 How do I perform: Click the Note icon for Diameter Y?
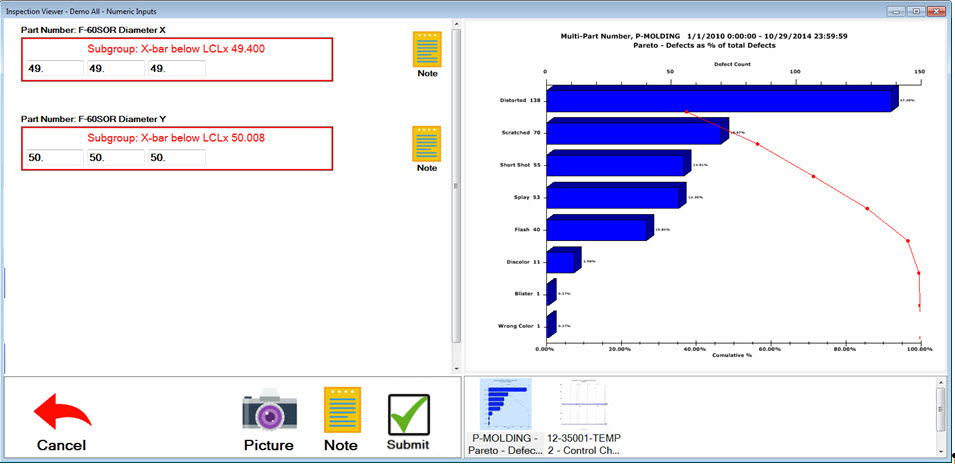427,144
